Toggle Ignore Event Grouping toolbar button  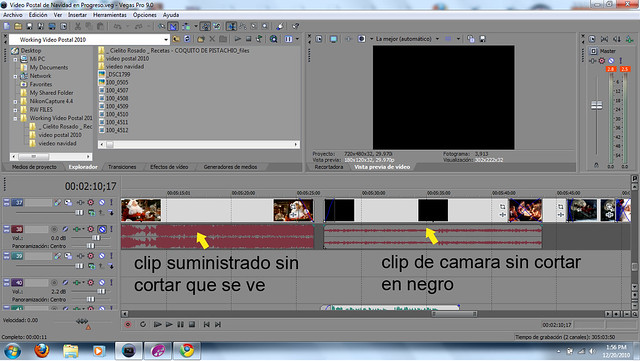coord(217,26)
